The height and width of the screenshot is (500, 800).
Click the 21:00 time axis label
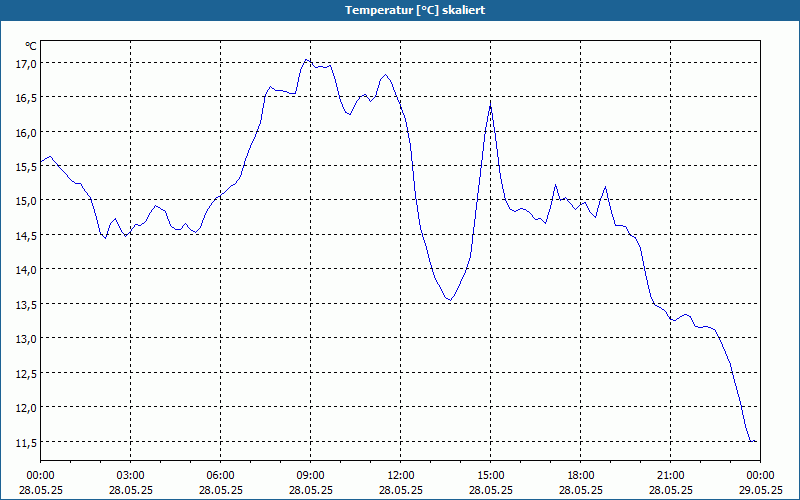coord(670,476)
